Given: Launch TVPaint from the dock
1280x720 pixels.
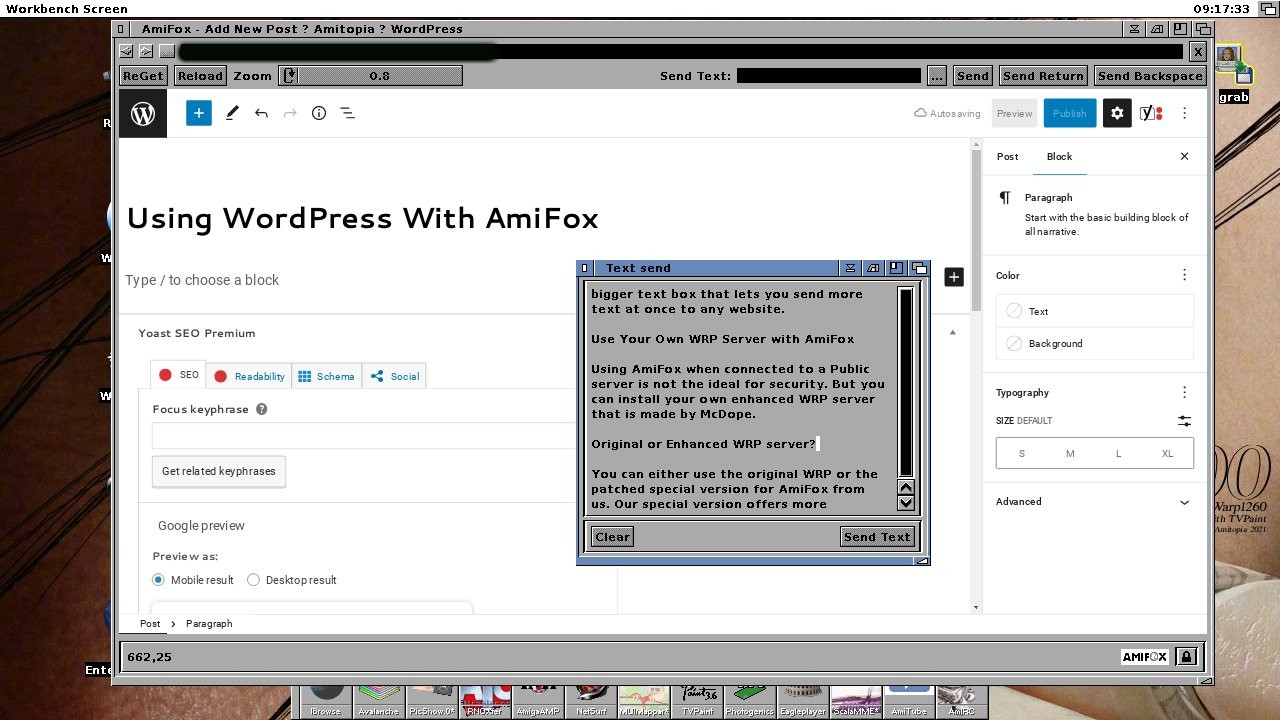Looking at the screenshot, I should point(697,697).
